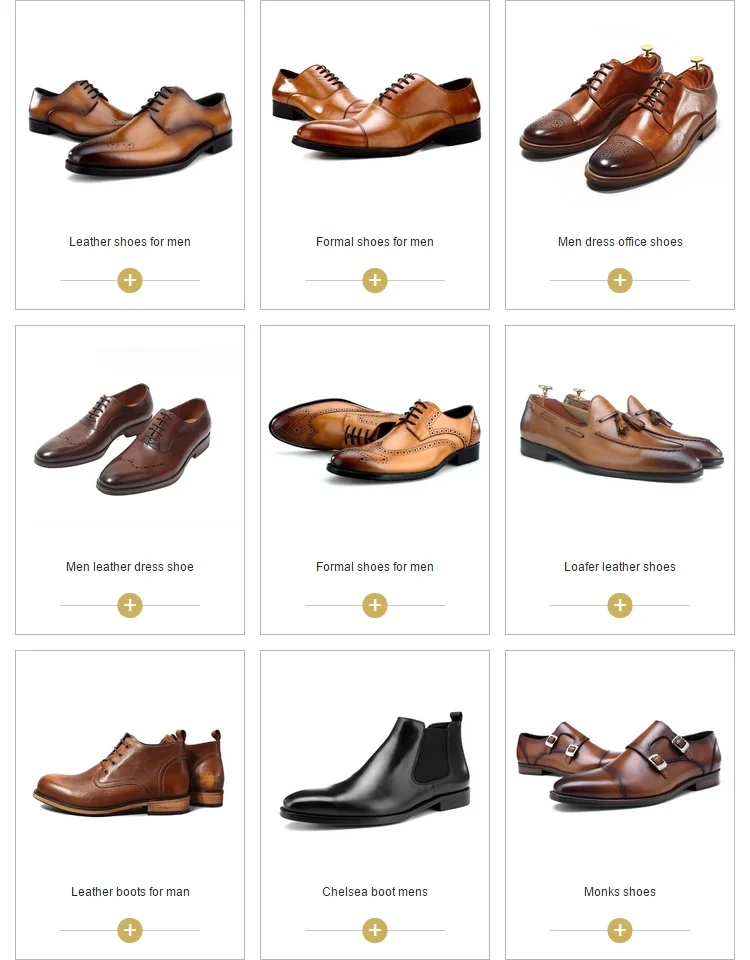Tap the plus icon under Monks shoes

click(620, 930)
